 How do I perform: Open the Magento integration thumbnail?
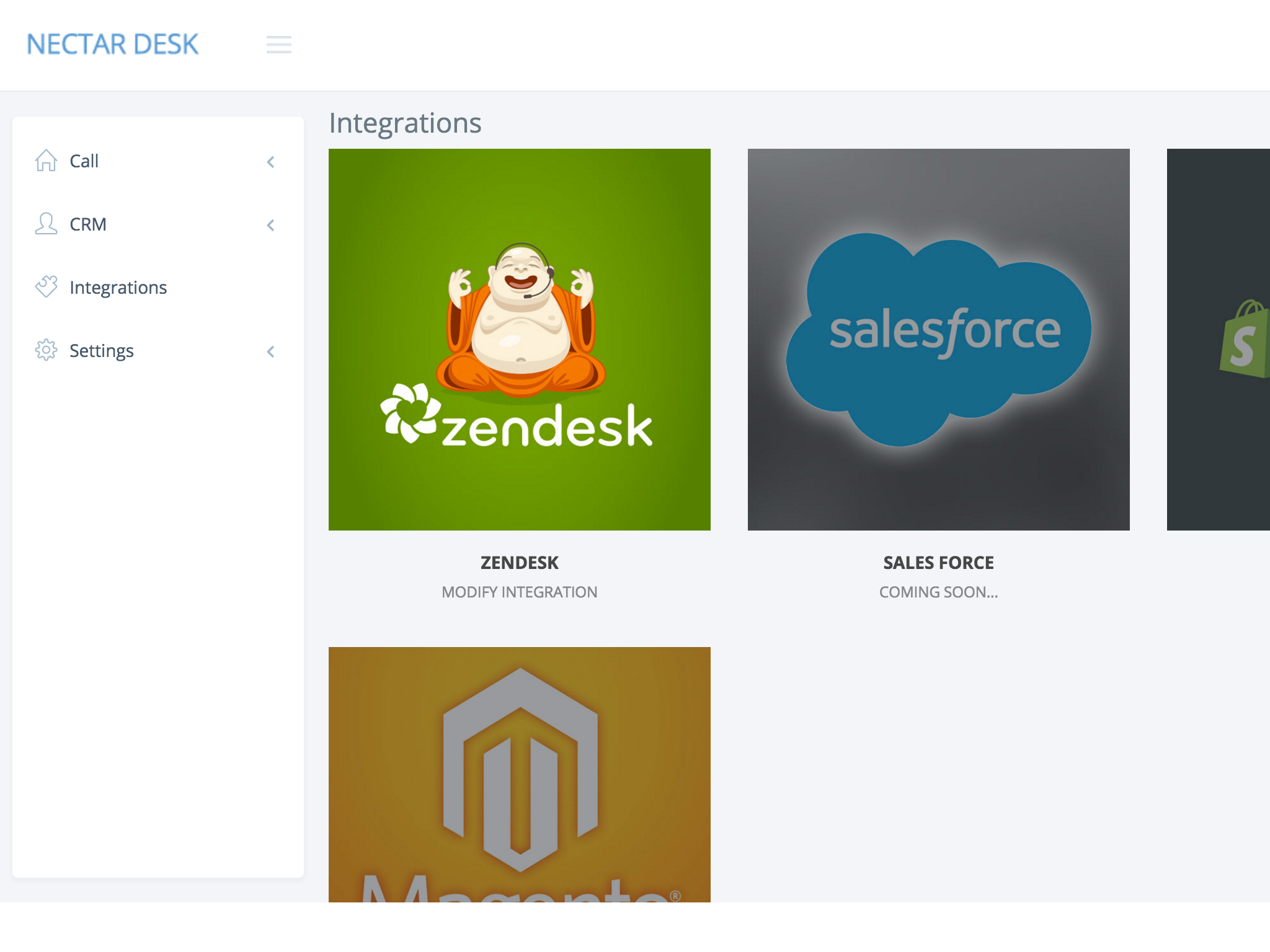519,775
